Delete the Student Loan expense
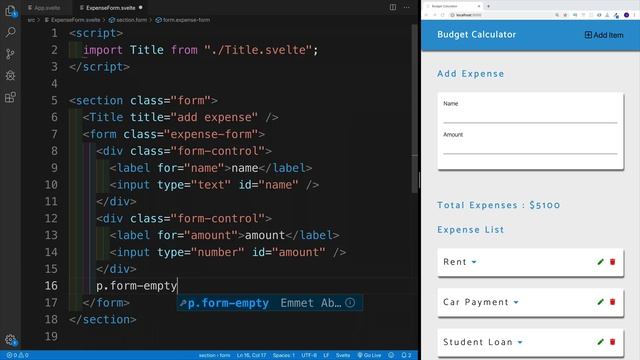The width and height of the screenshot is (640, 360). coord(613,342)
